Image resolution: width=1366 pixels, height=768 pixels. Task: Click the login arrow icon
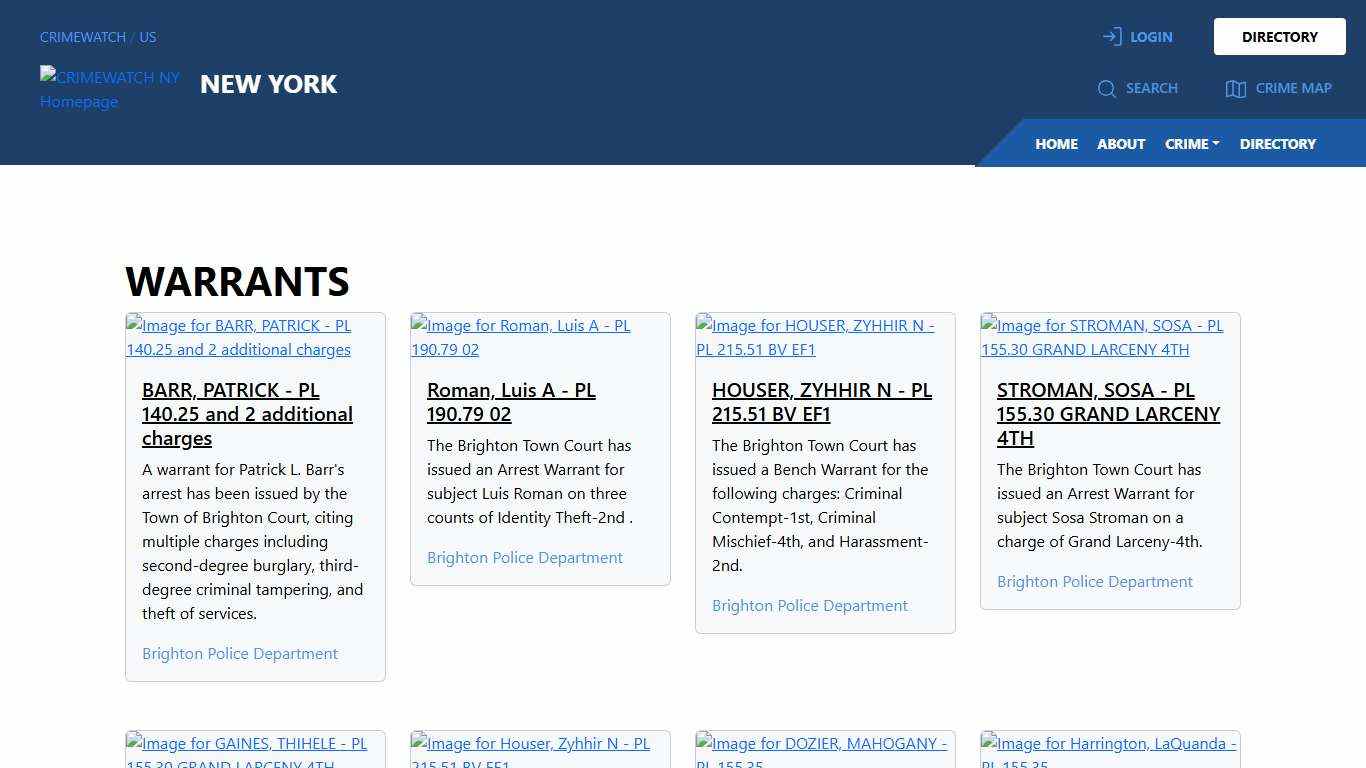(1111, 37)
